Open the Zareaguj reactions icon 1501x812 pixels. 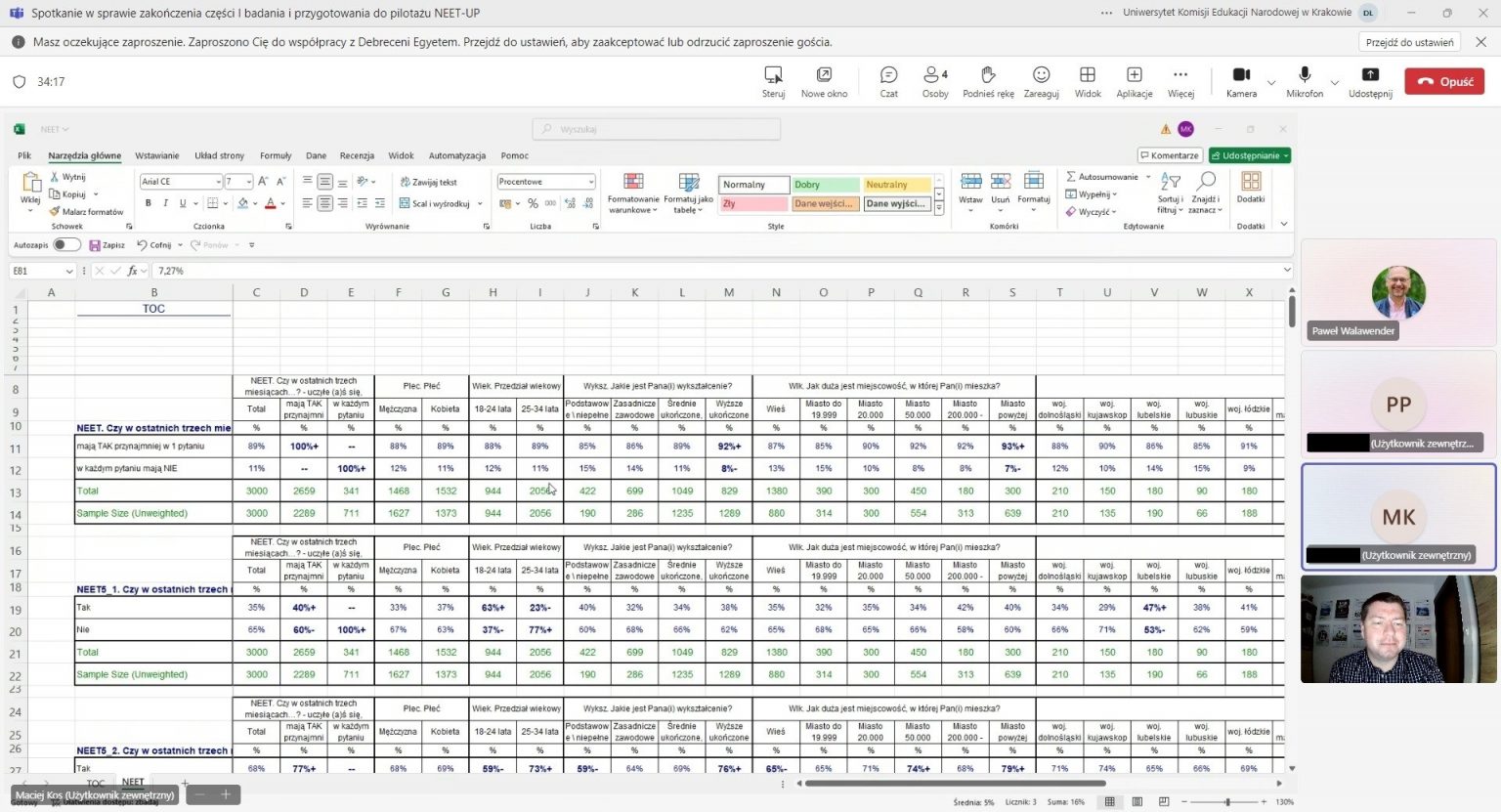(1041, 76)
